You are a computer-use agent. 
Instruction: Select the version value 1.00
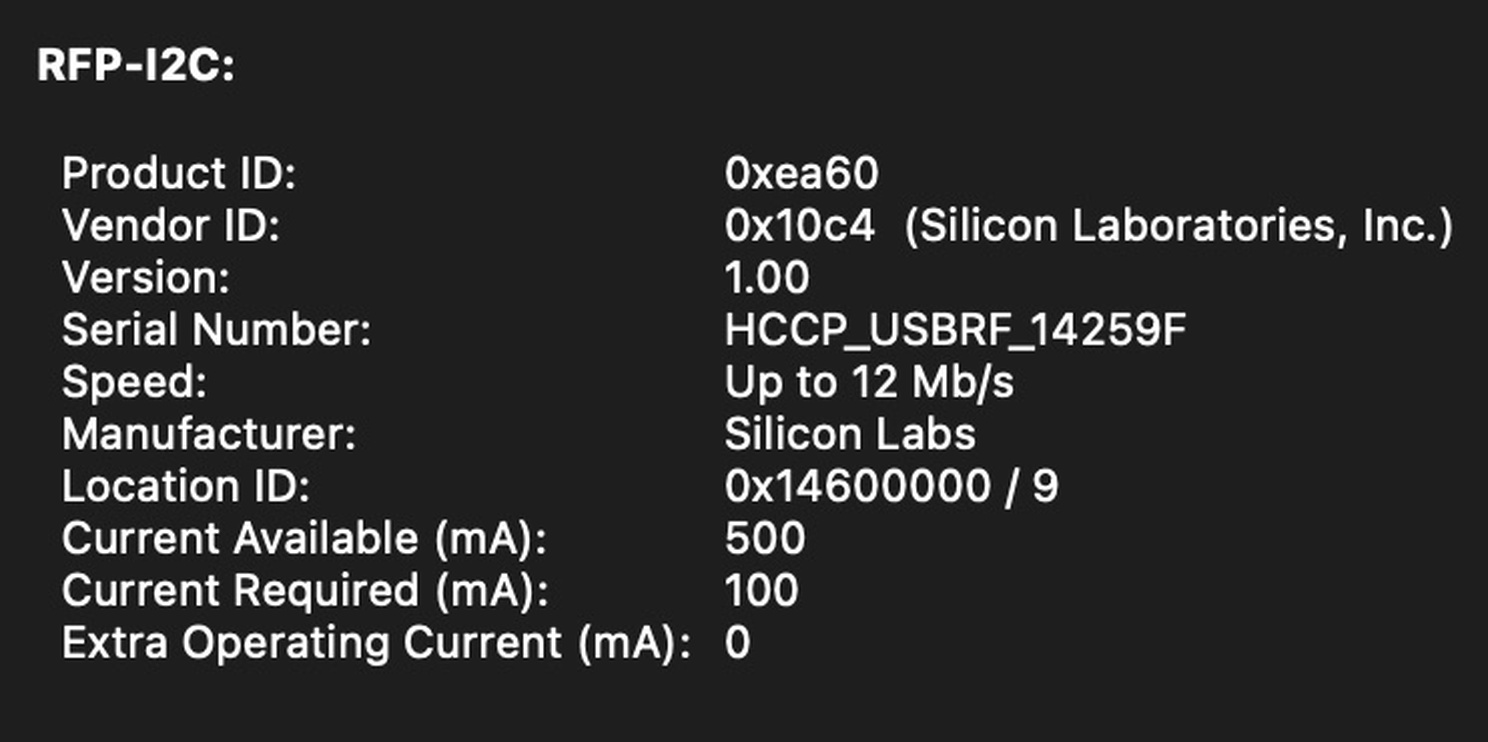[x=767, y=278]
